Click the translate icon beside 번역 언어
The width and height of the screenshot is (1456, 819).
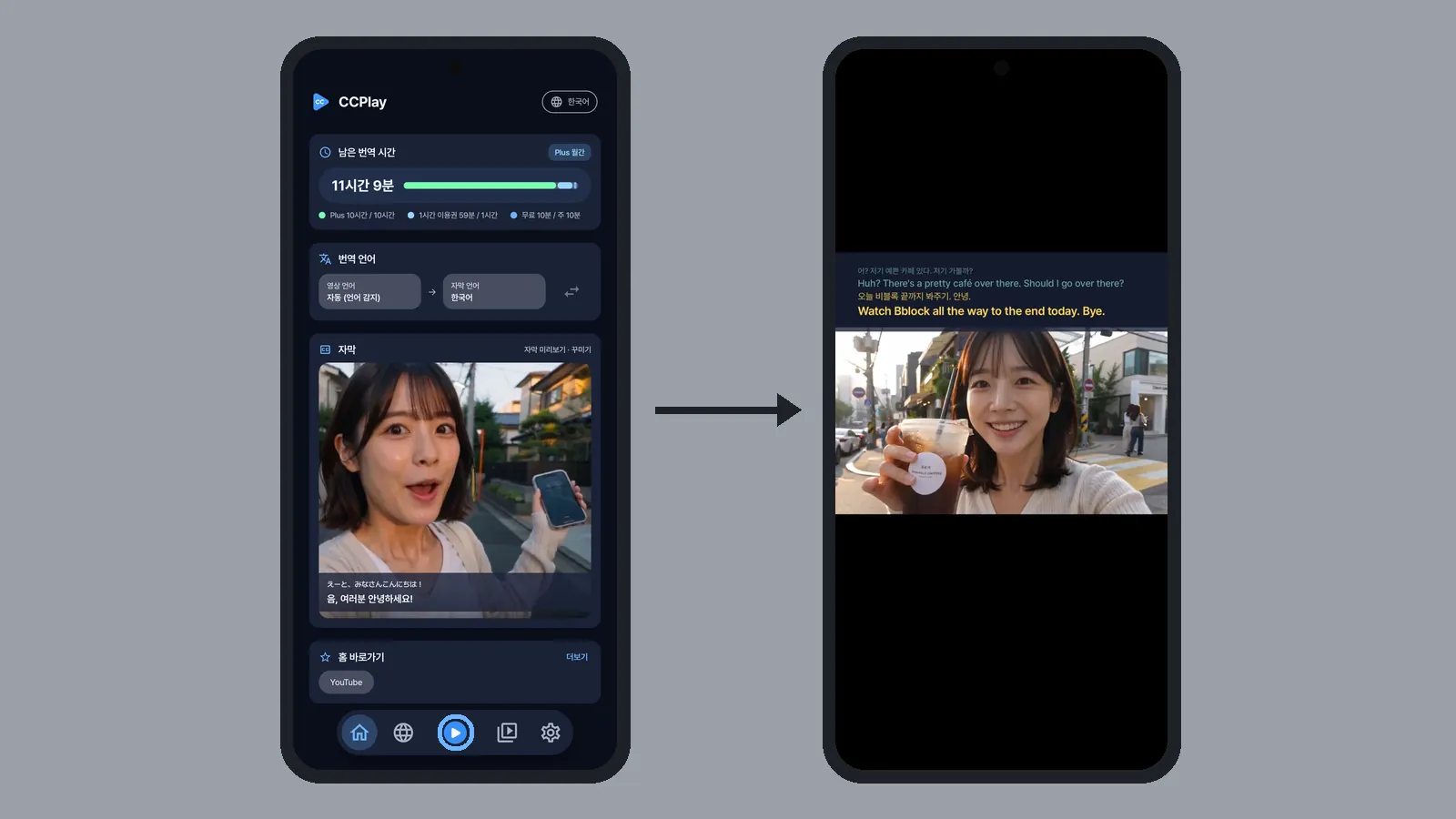click(x=325, y=258)
